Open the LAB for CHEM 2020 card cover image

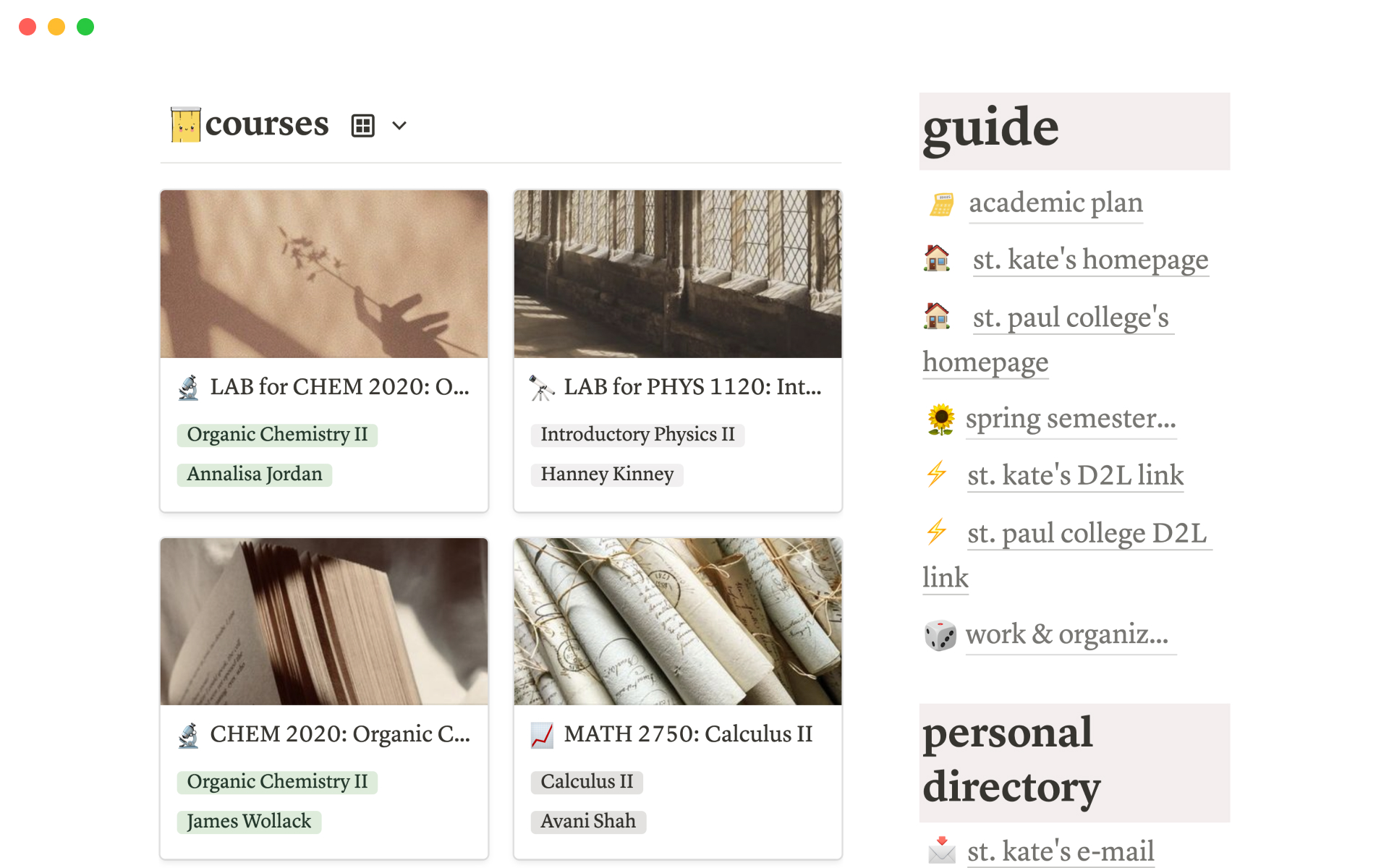[x=324, y=274]
